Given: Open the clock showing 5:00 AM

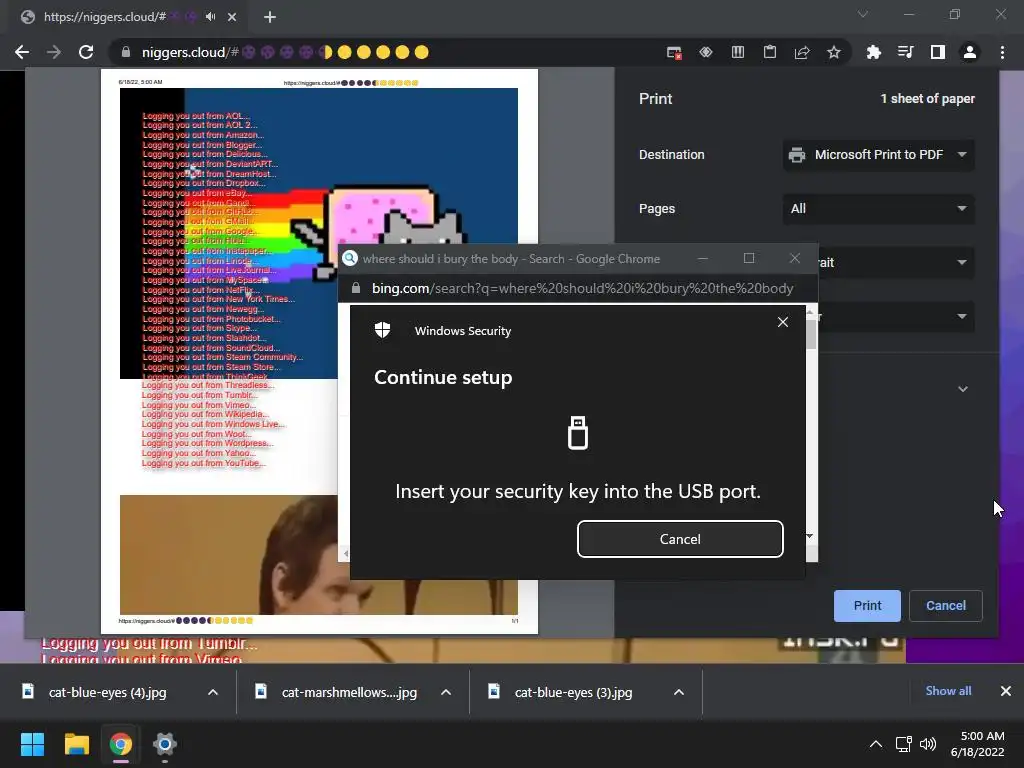Looking at the screenshot, I should tap(977, 744).
